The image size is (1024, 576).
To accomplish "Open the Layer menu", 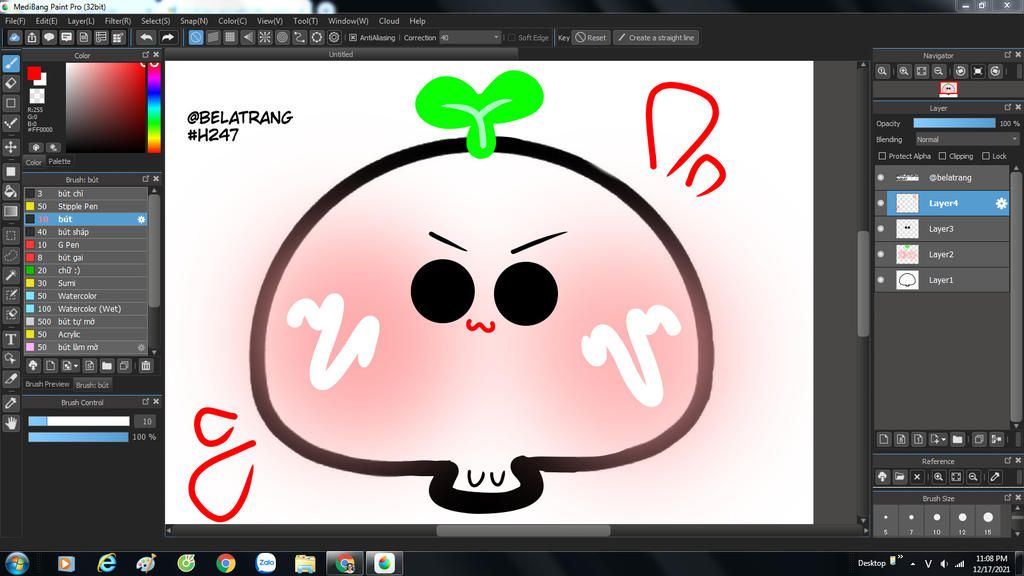I will pyautogui.click(x=81, y=21).
